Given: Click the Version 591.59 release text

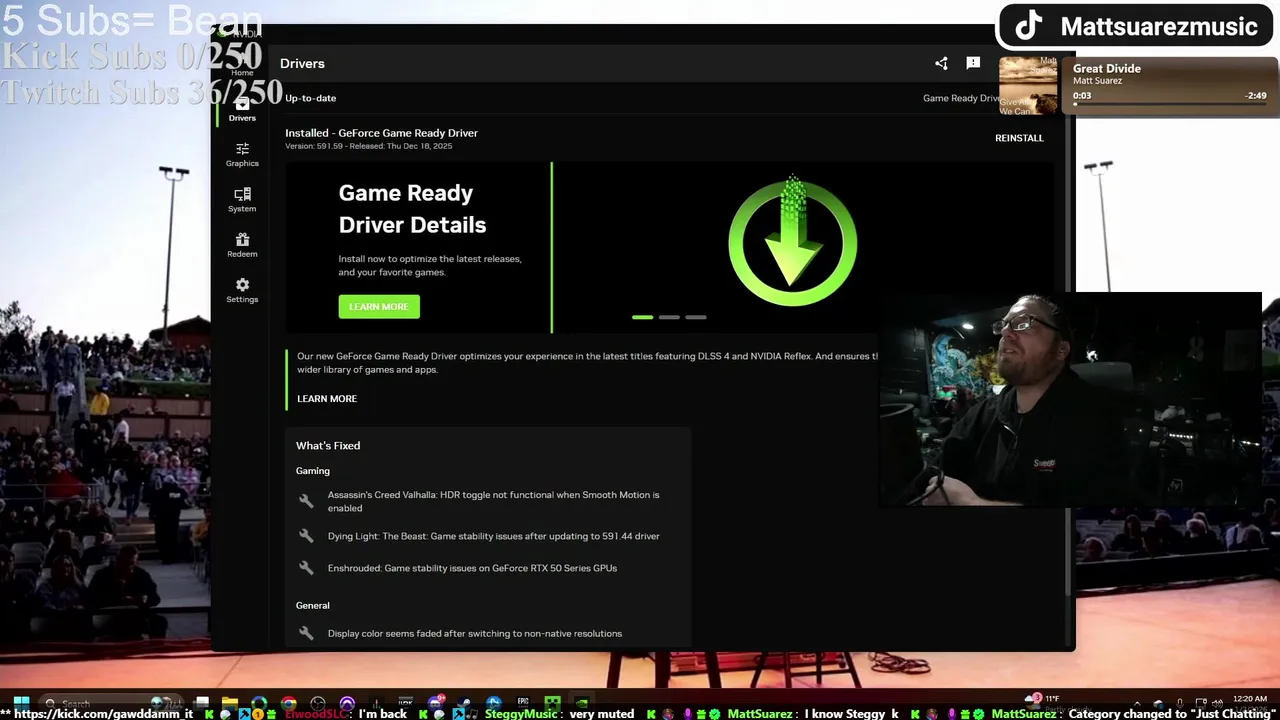Looking at the screenshot, I should [368, 146].
